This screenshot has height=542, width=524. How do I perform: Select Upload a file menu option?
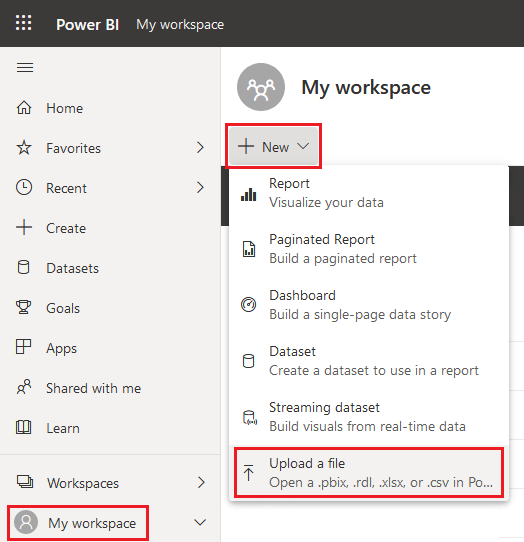point(369,473)
